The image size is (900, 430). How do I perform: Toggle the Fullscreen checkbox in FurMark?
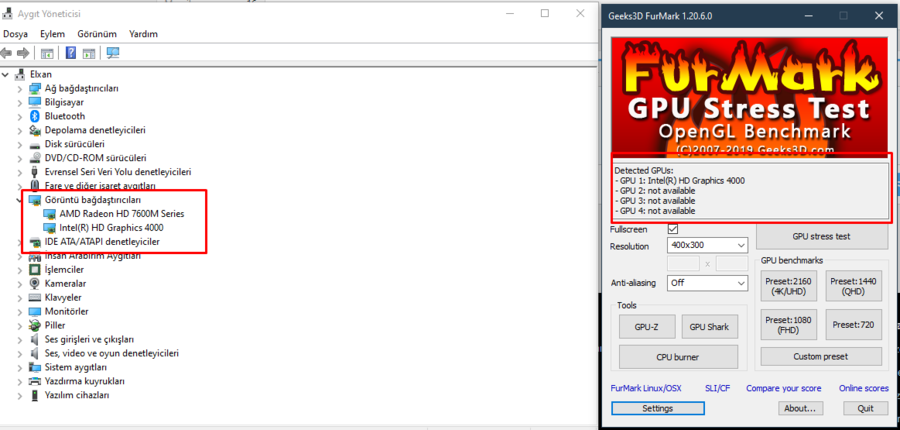[x=673, y=229]
